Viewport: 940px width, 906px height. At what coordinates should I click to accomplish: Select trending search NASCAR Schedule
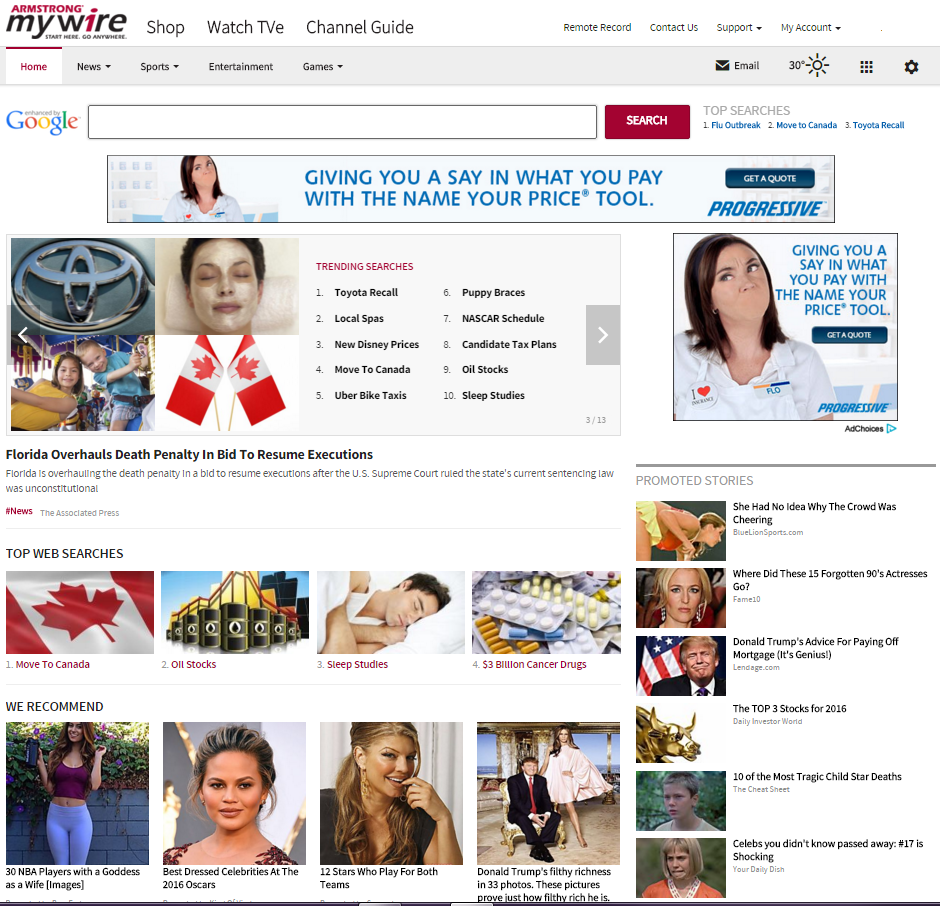[x=503, y=318]
